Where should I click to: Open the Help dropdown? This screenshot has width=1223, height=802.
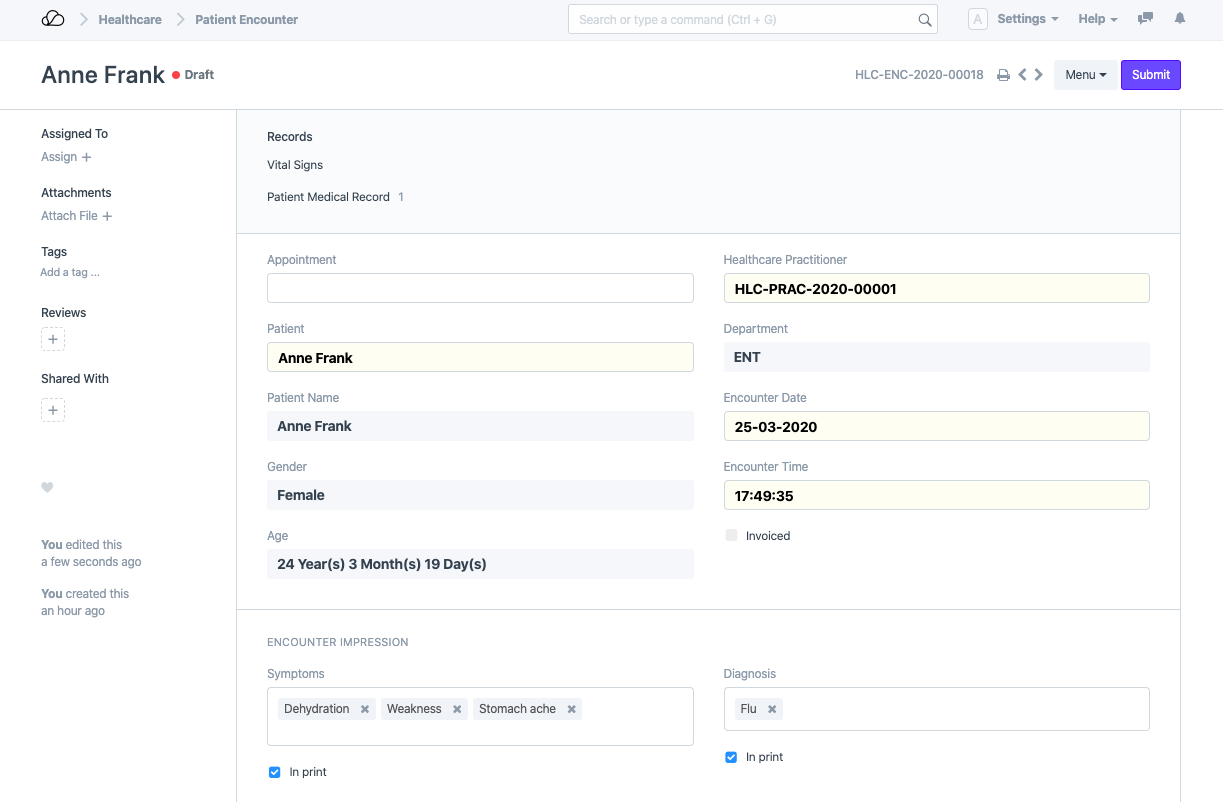1097,18
